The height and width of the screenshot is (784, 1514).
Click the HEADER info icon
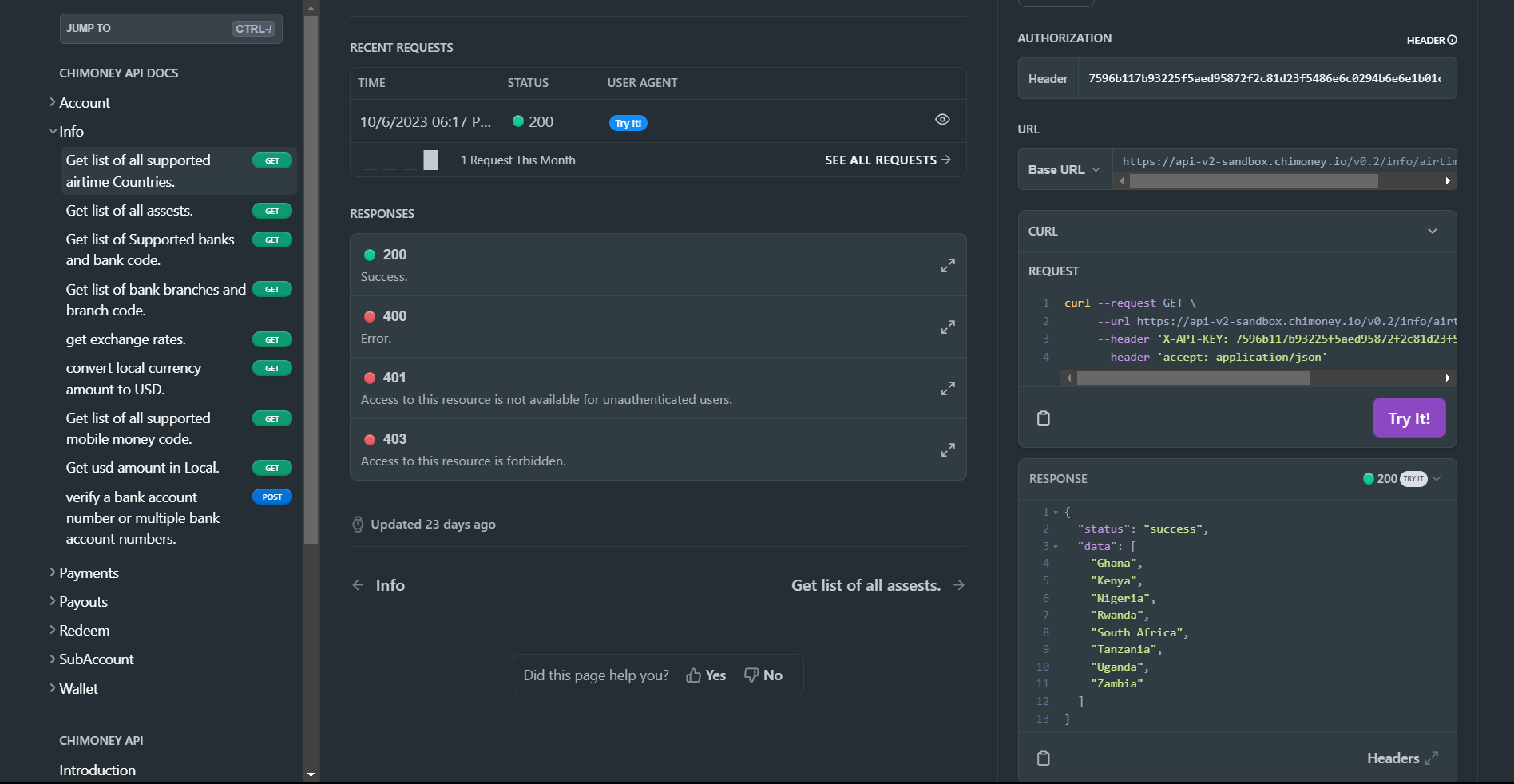pos(1453,40)
